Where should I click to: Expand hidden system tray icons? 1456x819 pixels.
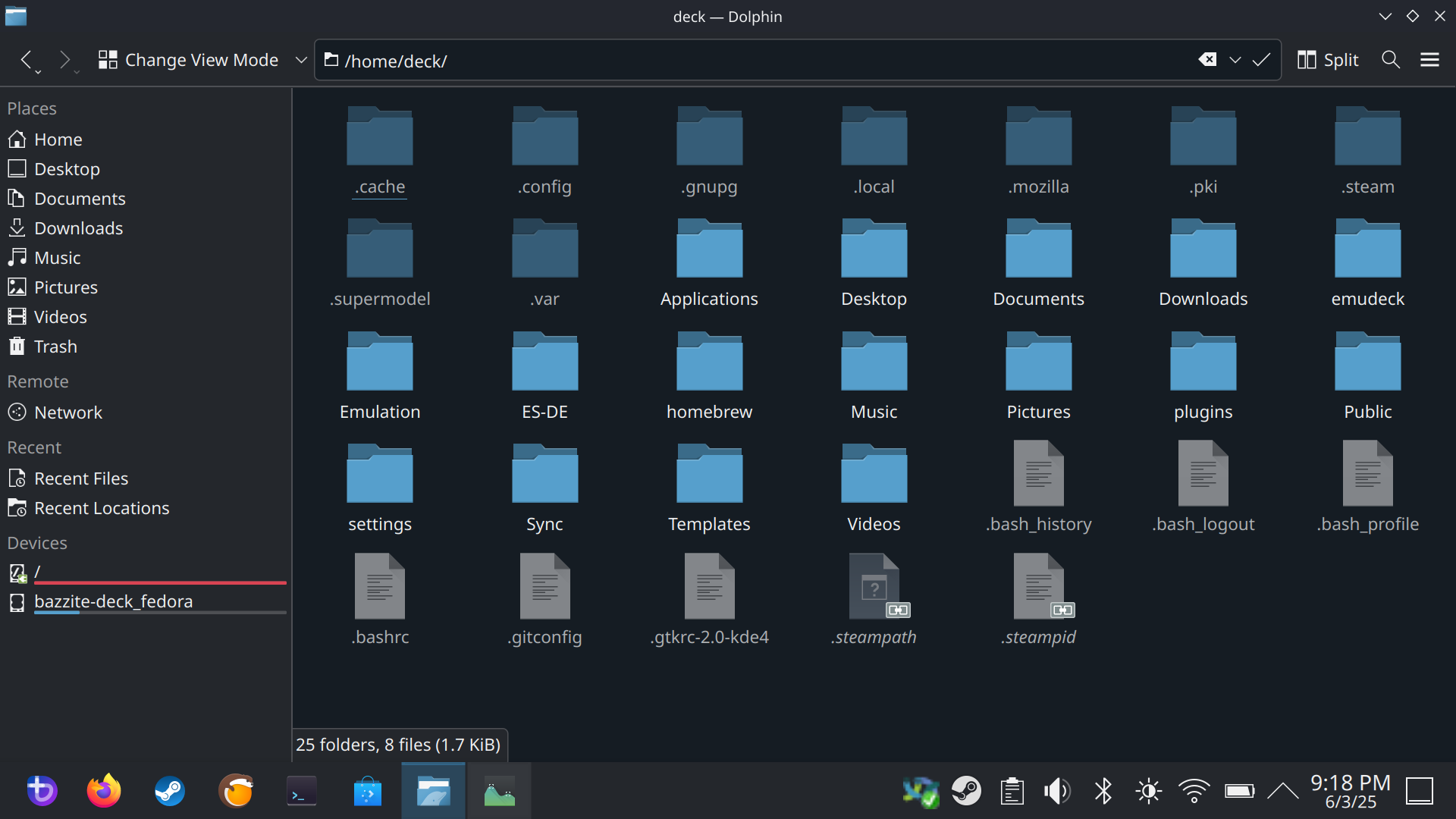(1283, 791)
